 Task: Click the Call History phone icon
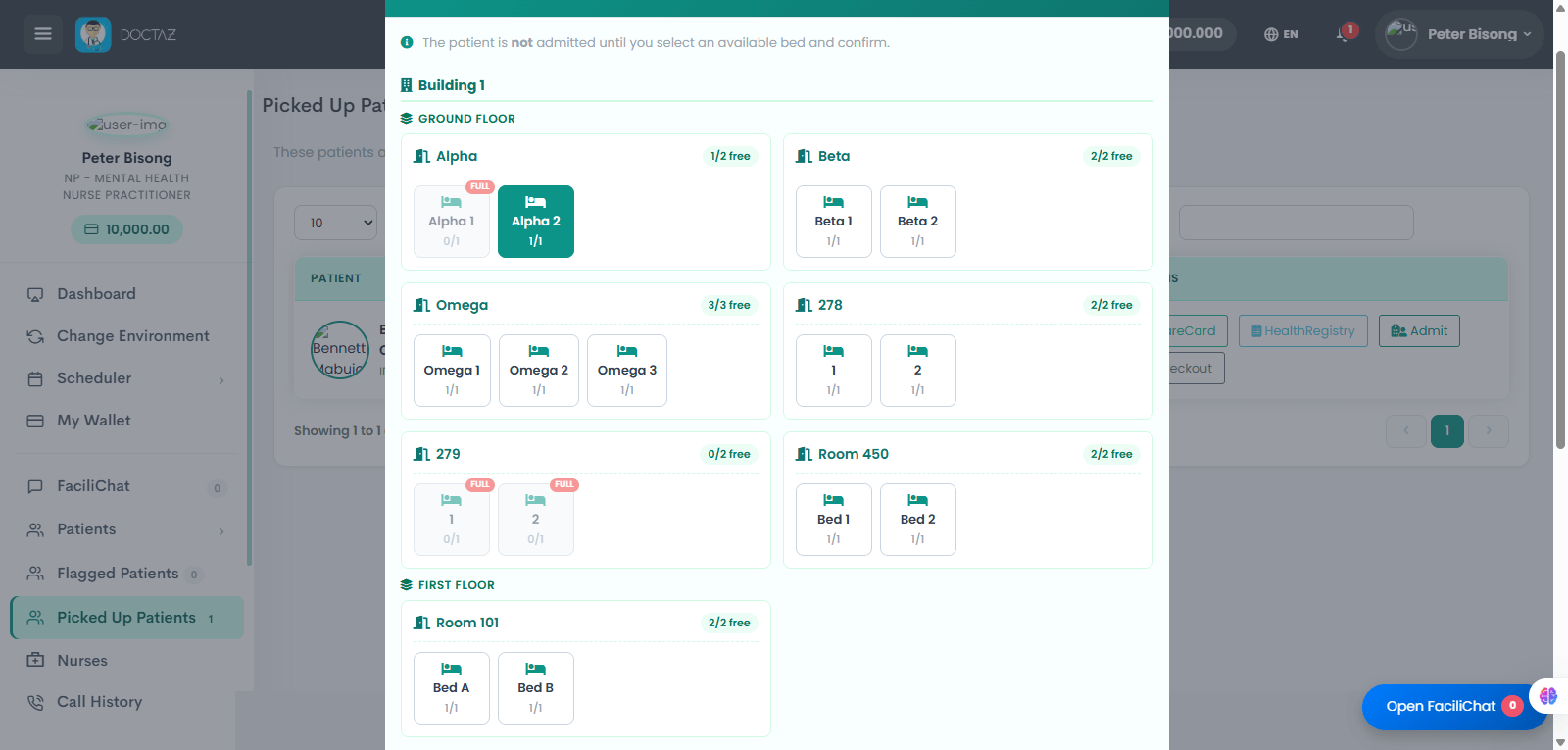(35, 702)
